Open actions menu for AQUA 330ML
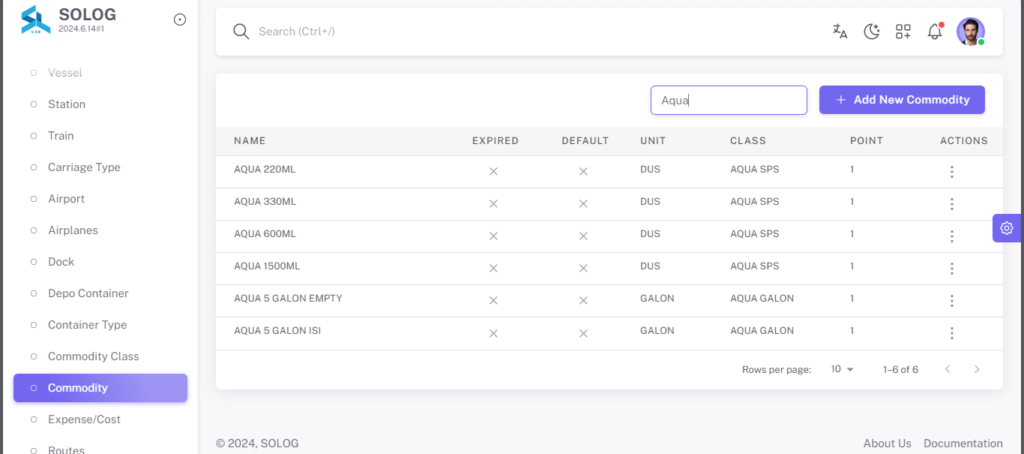Image resolution: width=1024 pixels, height=454 pixels. pyautogui.click(x=952, y=204)
